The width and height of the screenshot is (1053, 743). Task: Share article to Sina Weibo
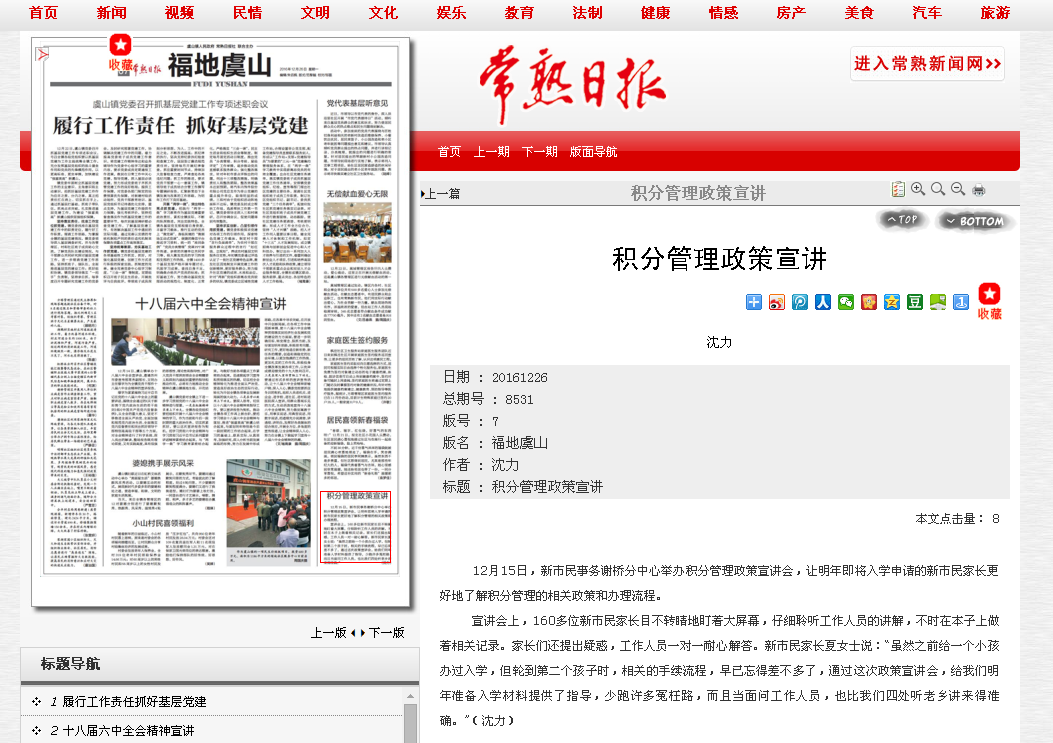(x=777, y=302)
